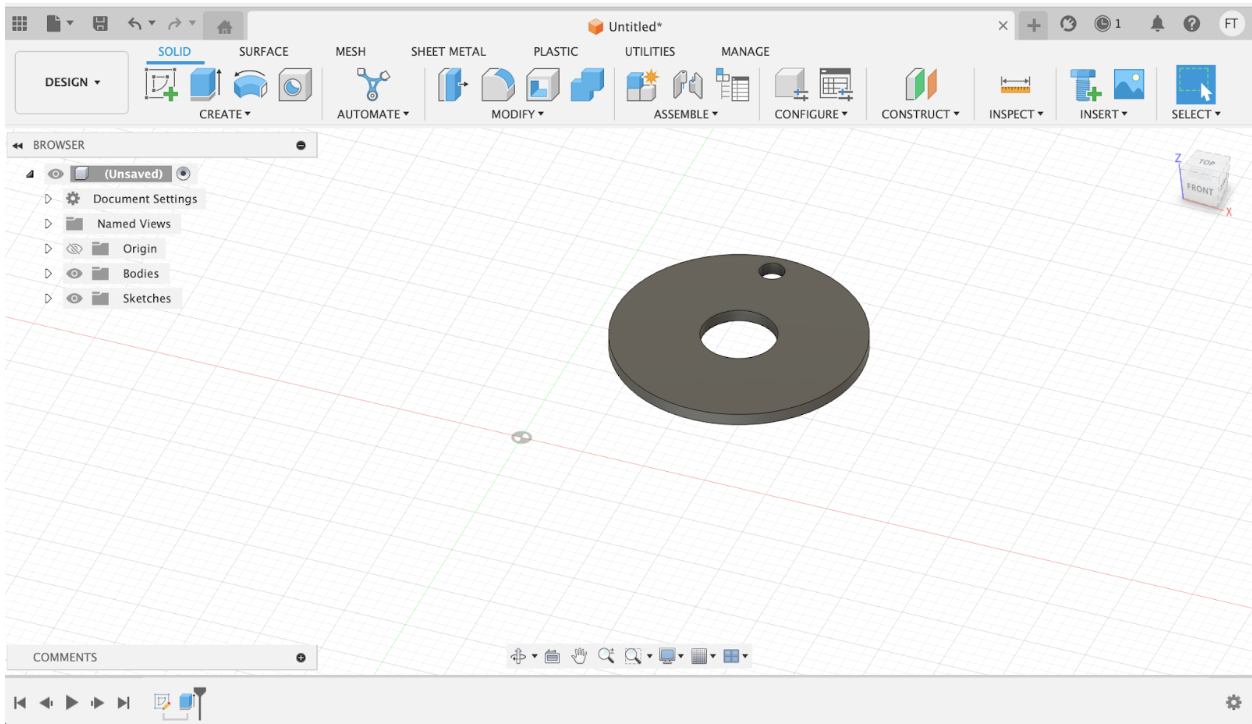
Task: Toggle visibility of the Origin folder
Action: coord(74,249)
